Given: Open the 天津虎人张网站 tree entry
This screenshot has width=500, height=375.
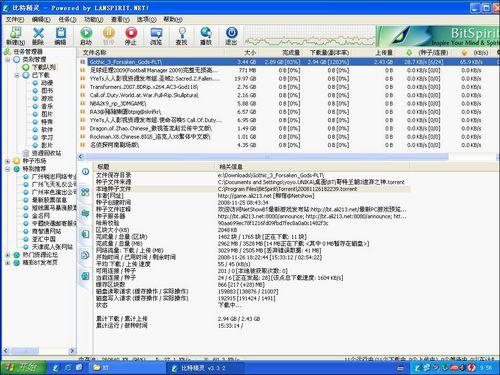Looking at the screenshot, I should click(52, 247).
